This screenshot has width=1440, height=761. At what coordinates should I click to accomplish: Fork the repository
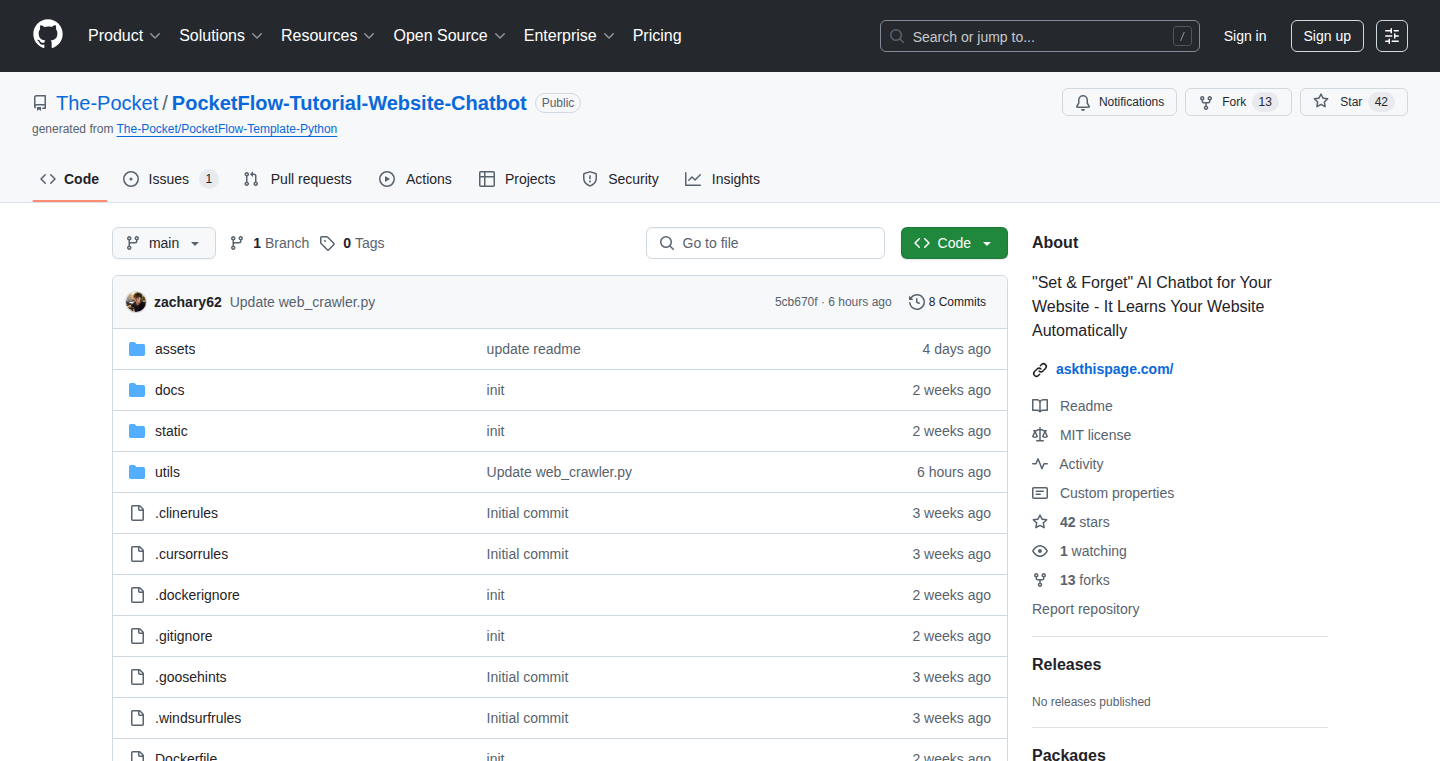[x=1238, y=102]
